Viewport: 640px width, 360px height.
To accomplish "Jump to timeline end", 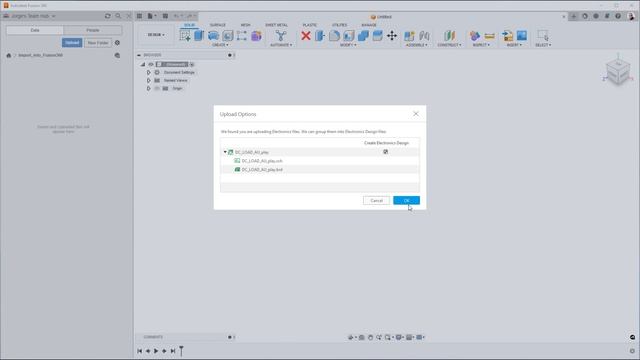I will (x=173, y=351).
